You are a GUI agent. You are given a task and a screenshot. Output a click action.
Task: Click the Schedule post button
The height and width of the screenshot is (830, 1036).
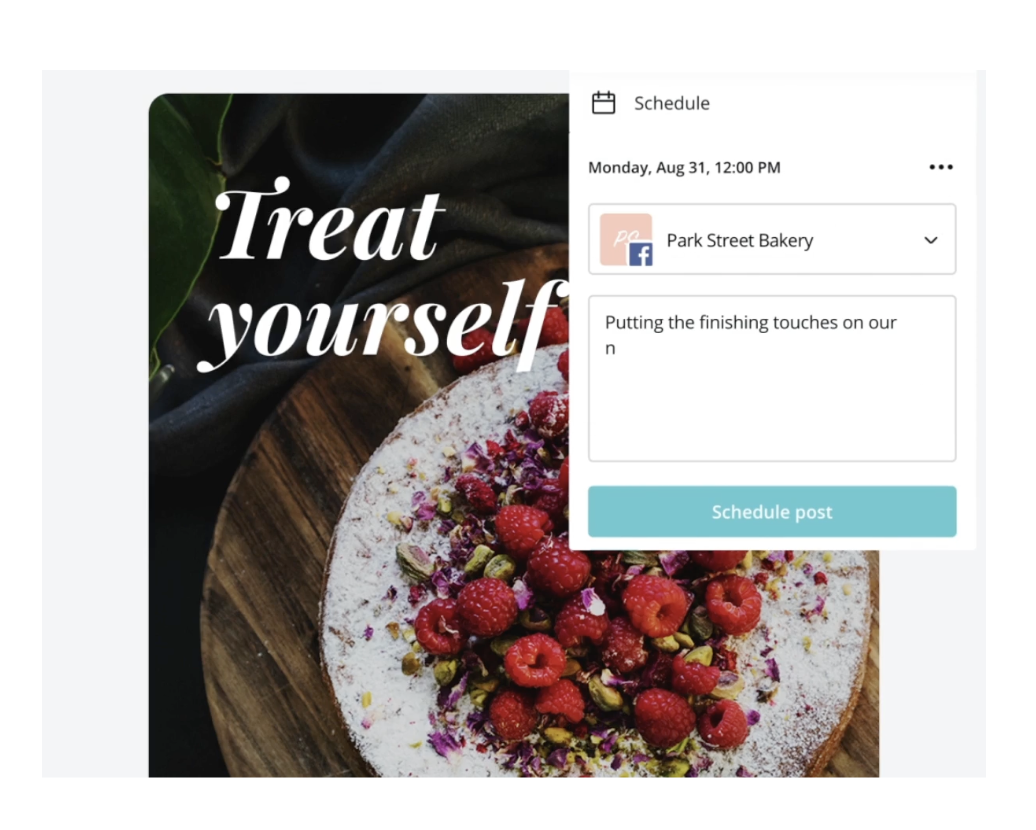coord(772,511)
